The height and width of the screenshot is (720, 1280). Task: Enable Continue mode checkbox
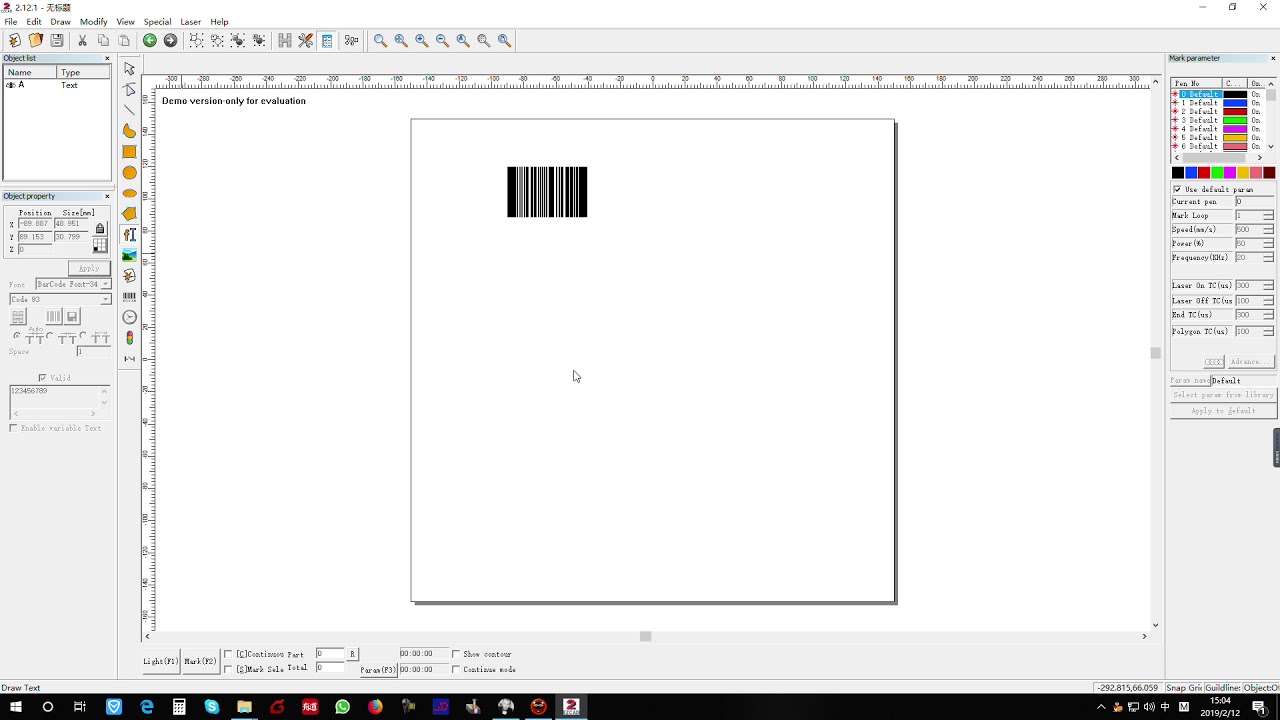click(x=456, y=669)
